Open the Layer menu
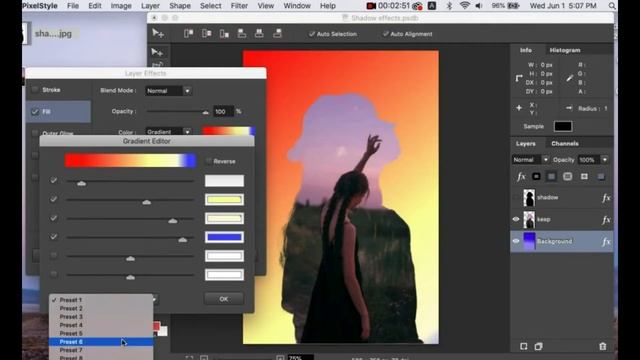Image resolution: width=640 pixels, height=360 pixels. (x=150, y=6)
